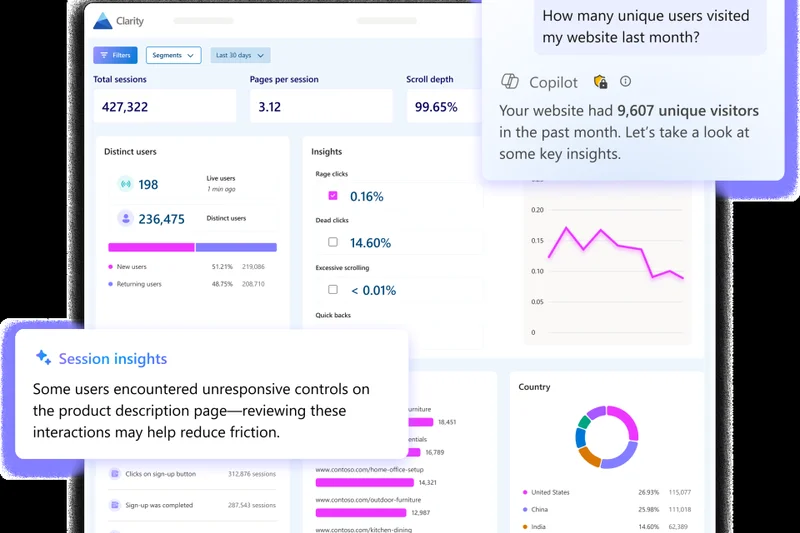Click the Copilot logo icon
The height and width of the screenshot is (533, 800).
(x=509, y=81)
